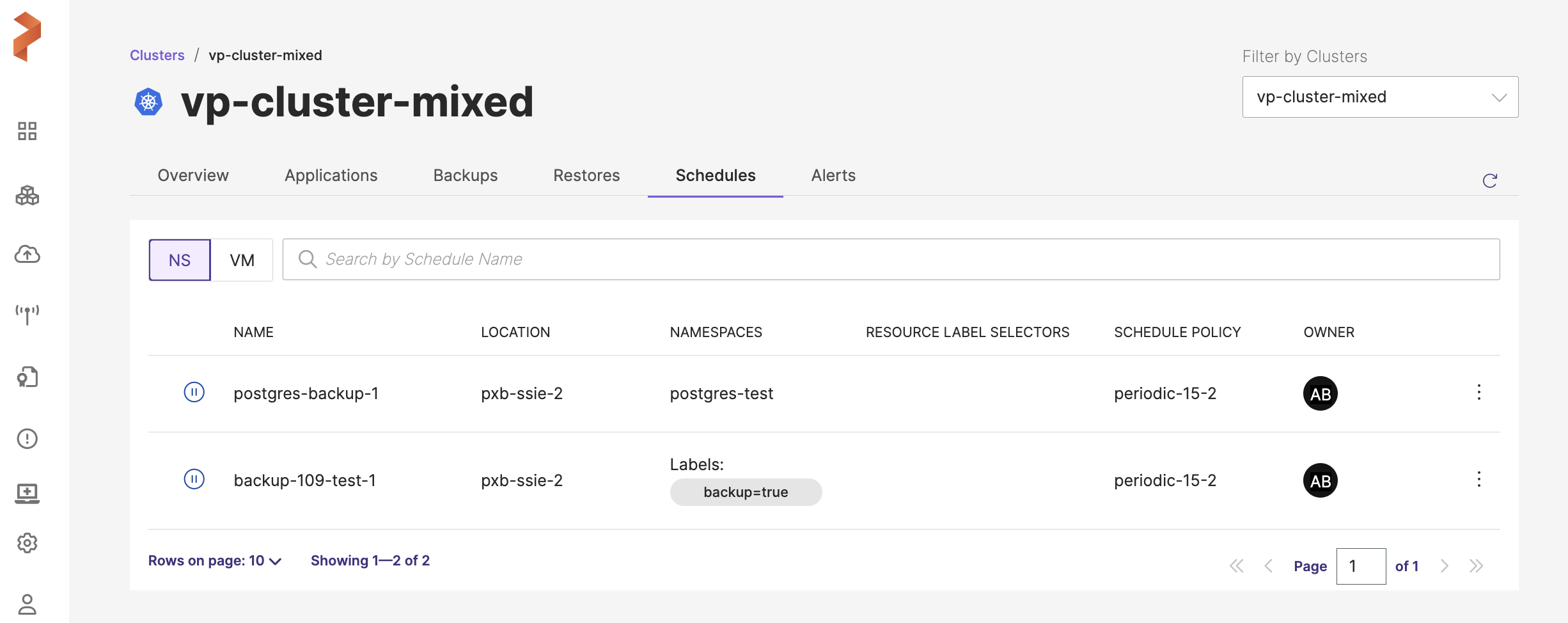Screen dimensions: 1568x623
Task: Pause the postgres-backup-1 schedule
Action: pos(194,392)
